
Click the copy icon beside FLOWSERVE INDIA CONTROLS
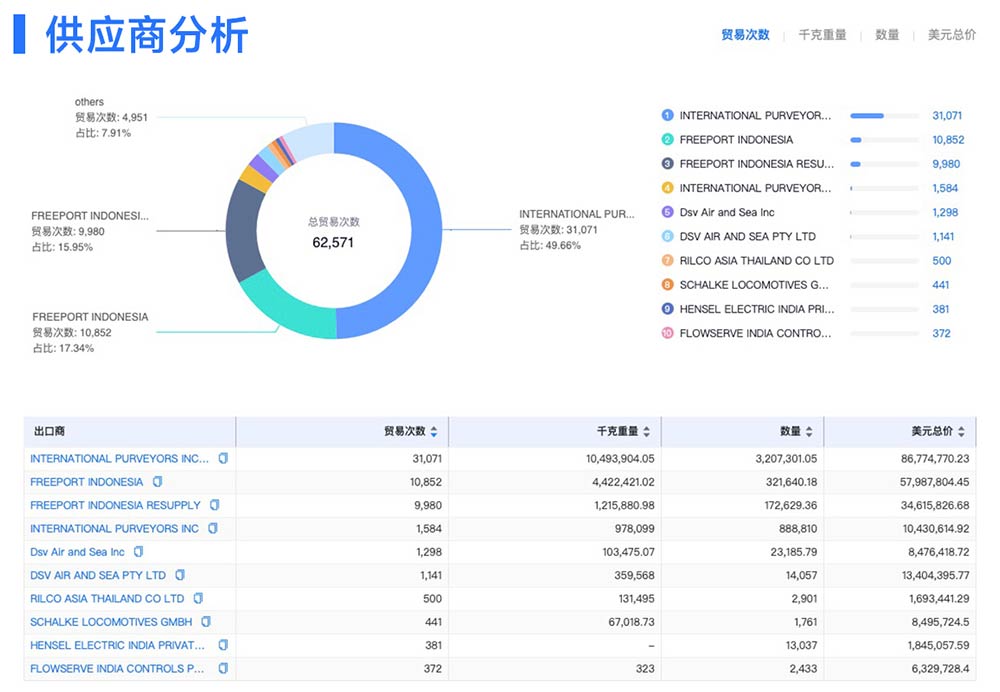click(222, 669)
